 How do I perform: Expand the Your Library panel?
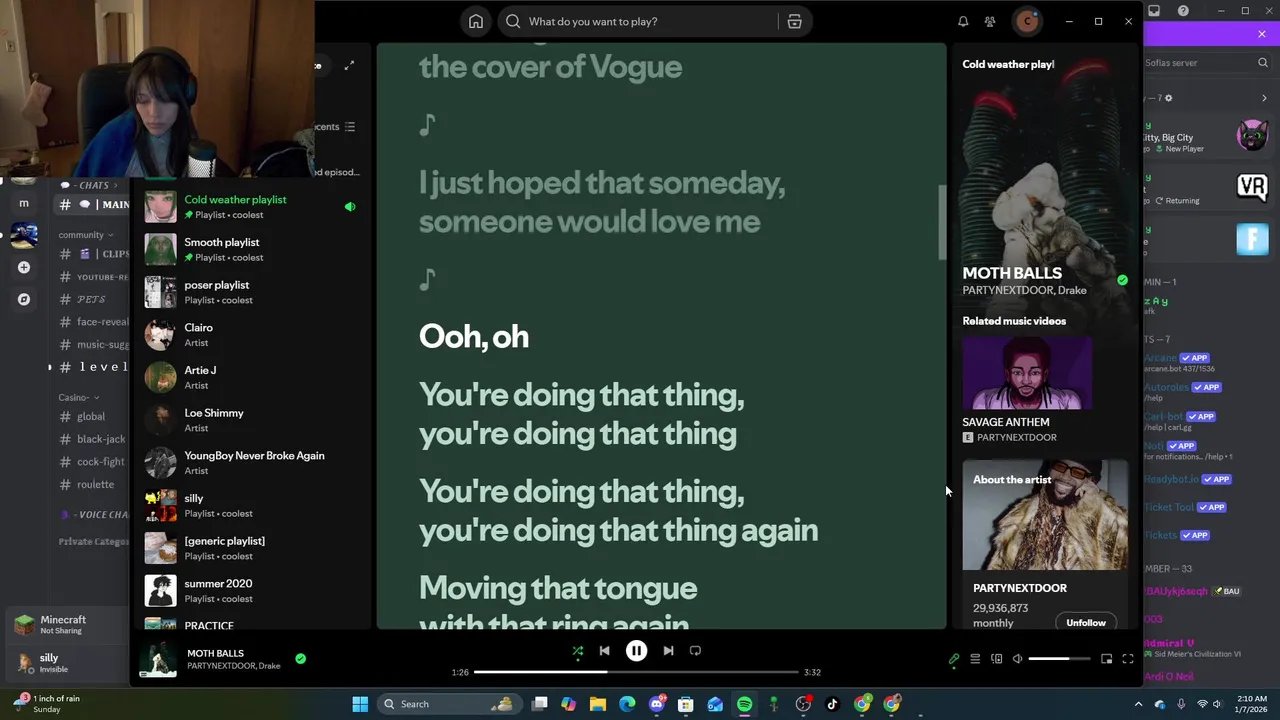[349, 66]
